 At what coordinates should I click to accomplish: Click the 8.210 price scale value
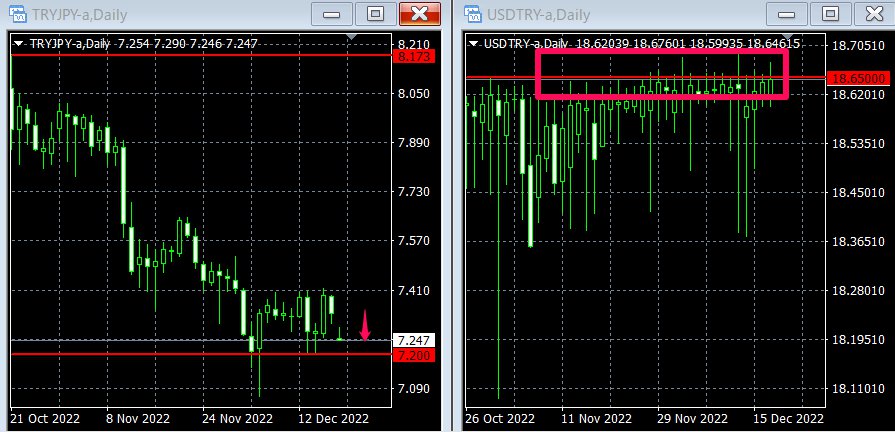tap(414, 43)
